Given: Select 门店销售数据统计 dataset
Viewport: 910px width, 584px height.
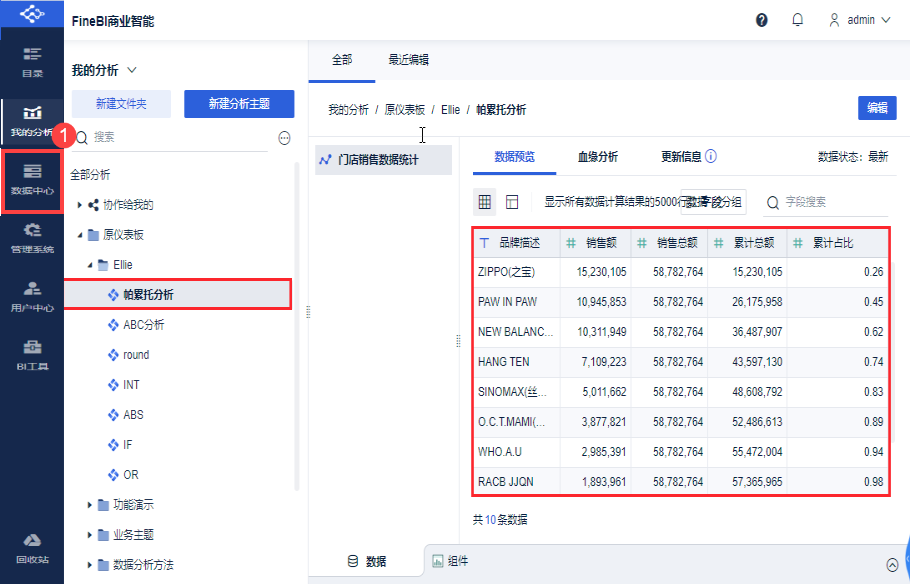Looking at the screenshot, I should [384, 160].
